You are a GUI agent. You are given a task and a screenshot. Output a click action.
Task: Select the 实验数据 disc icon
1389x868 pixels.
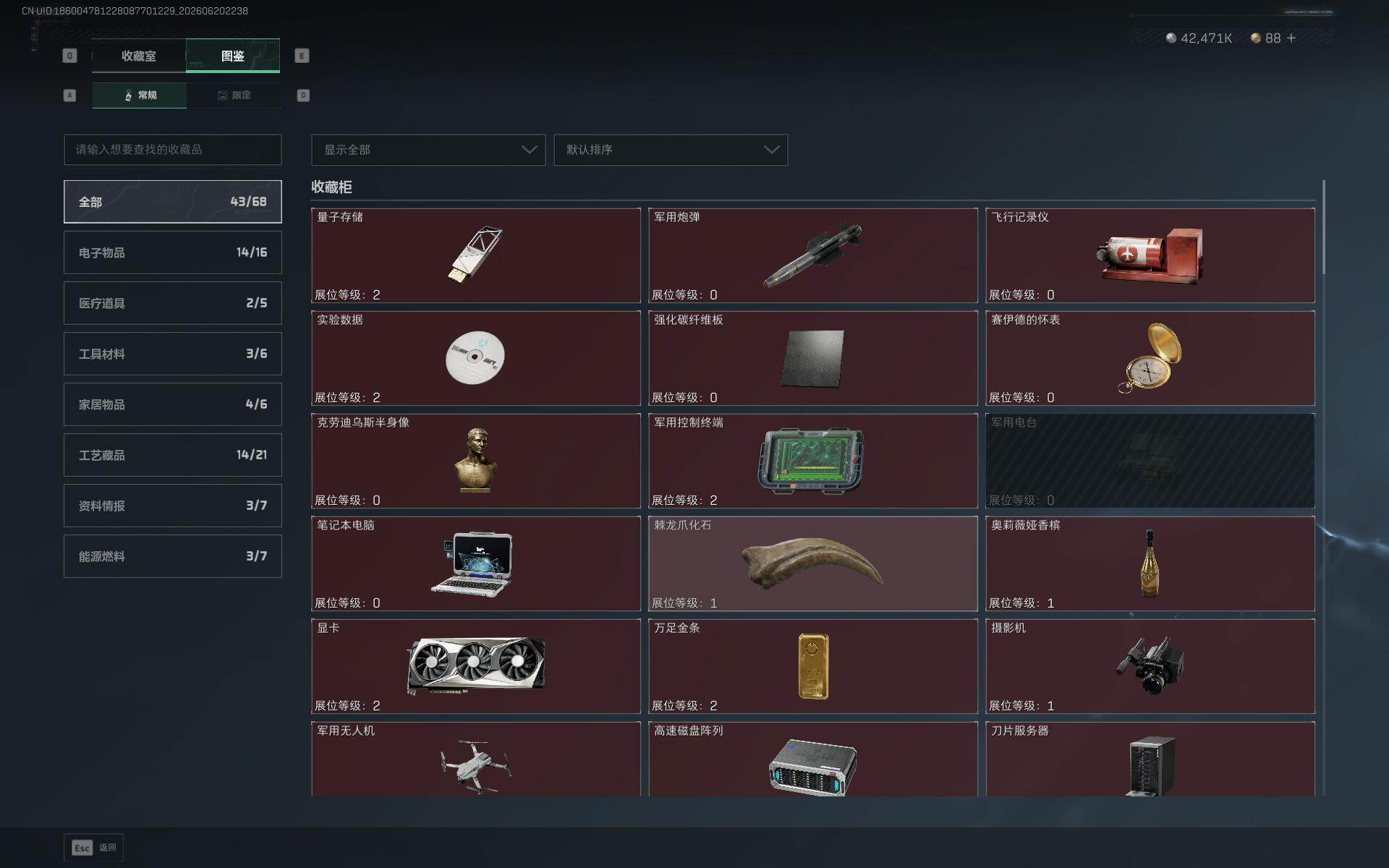475,357
